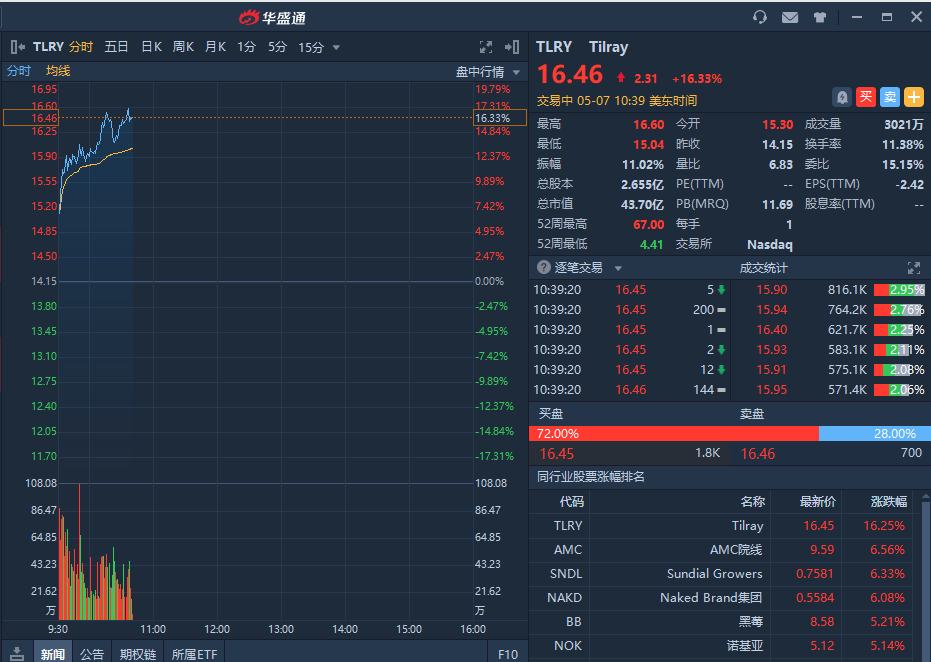Toggle the 分时 line indicator

[x=19, y=71]
